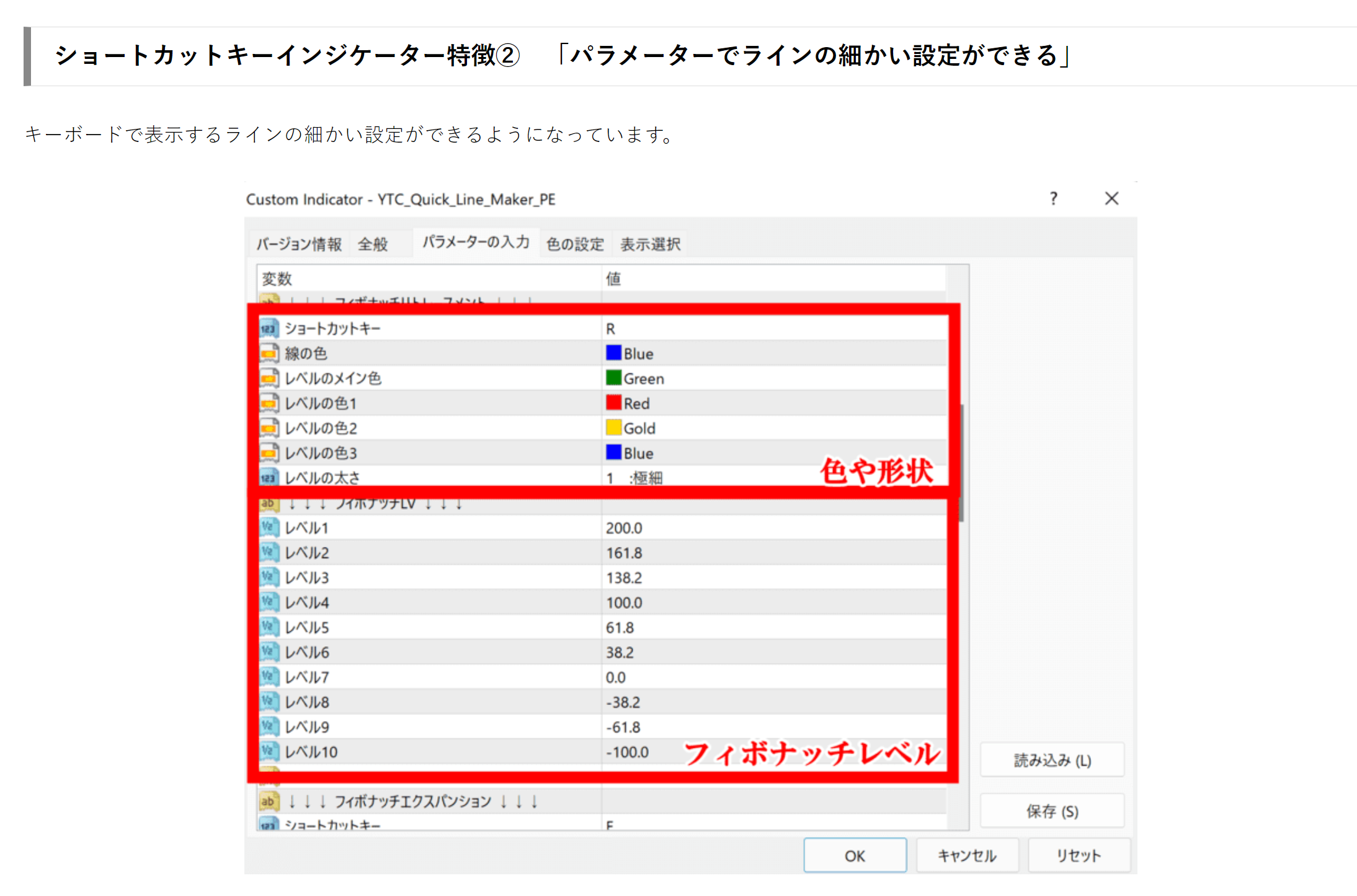
Task: Click the color icon beside レベルの色2
Action: coord(269,428)
